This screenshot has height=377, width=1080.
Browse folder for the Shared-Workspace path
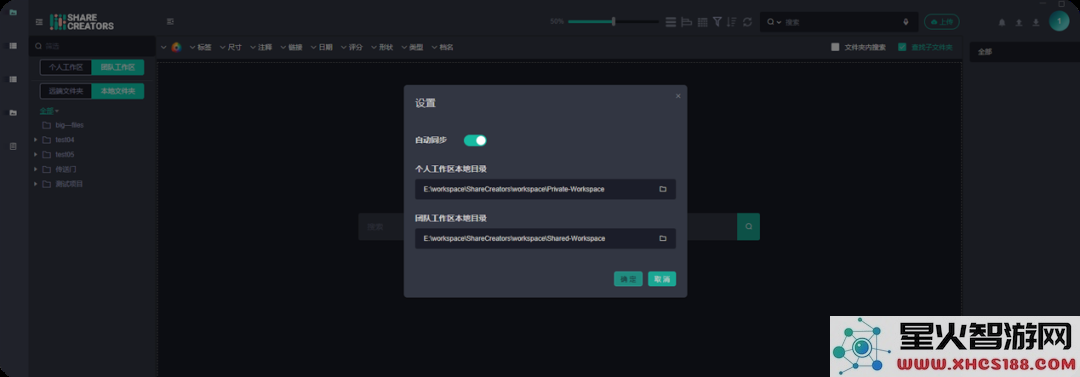(x=663, y=238)
